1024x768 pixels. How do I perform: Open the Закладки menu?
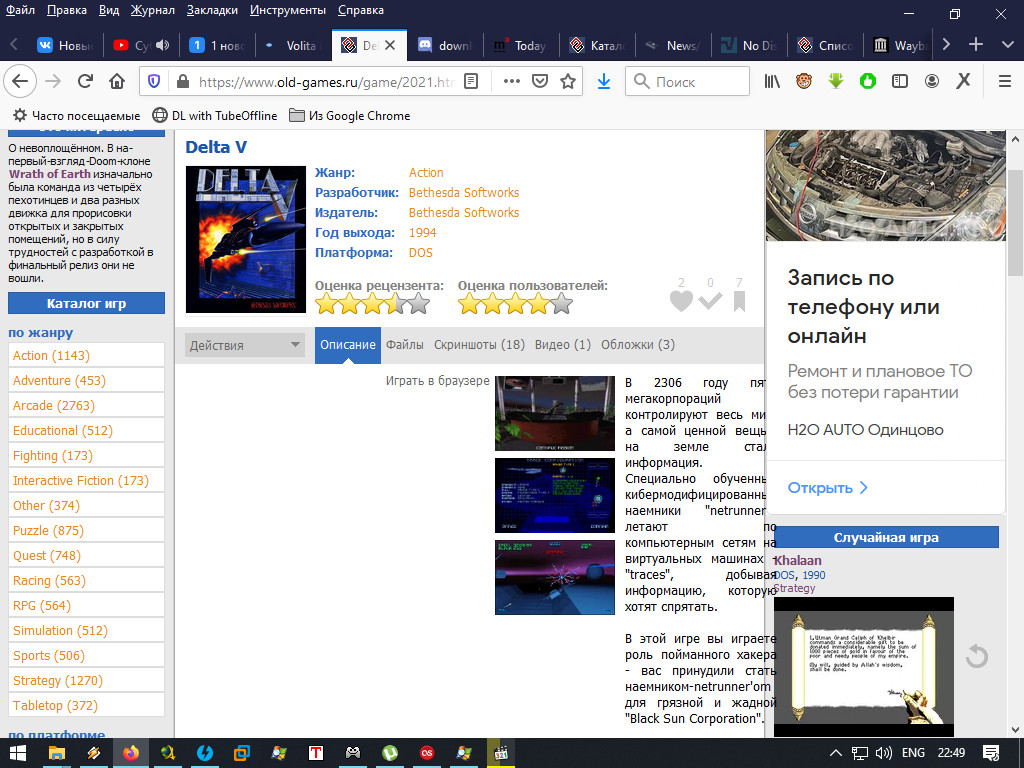click(211, 10)
